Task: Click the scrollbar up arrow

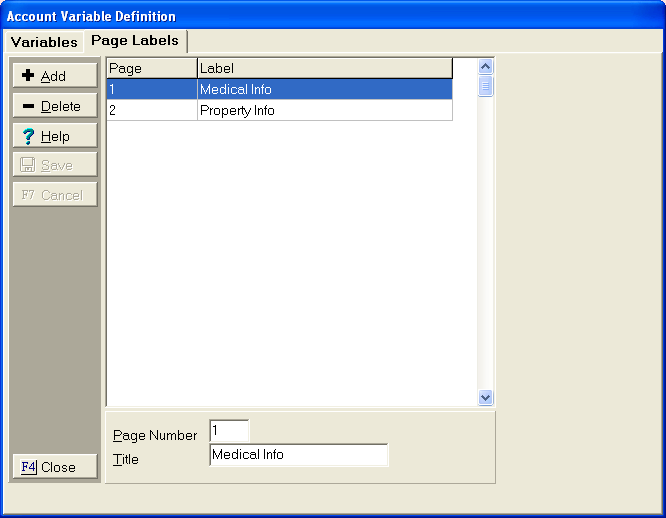Action: point(486,67)
